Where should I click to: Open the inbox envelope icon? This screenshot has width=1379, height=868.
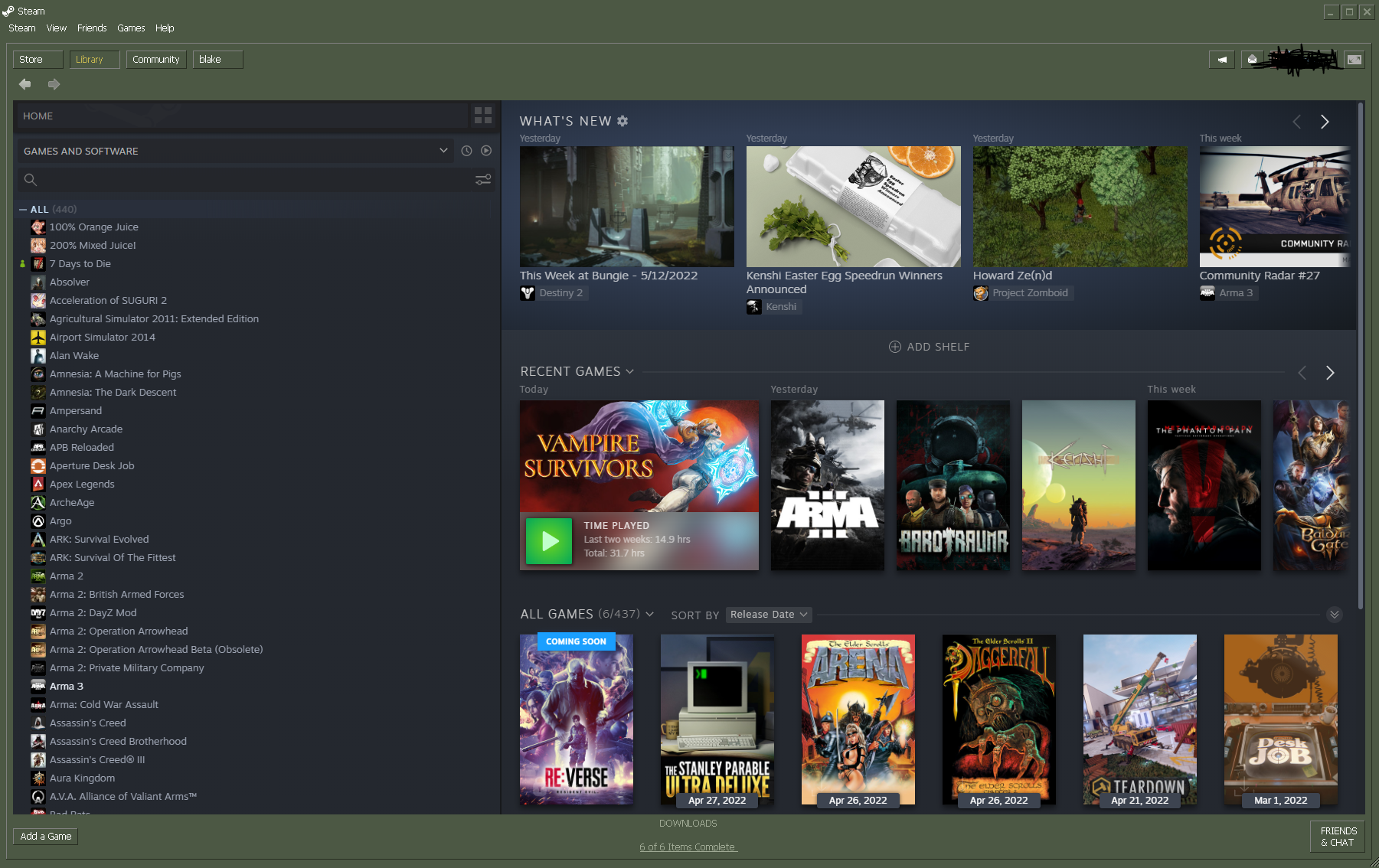1253,59
